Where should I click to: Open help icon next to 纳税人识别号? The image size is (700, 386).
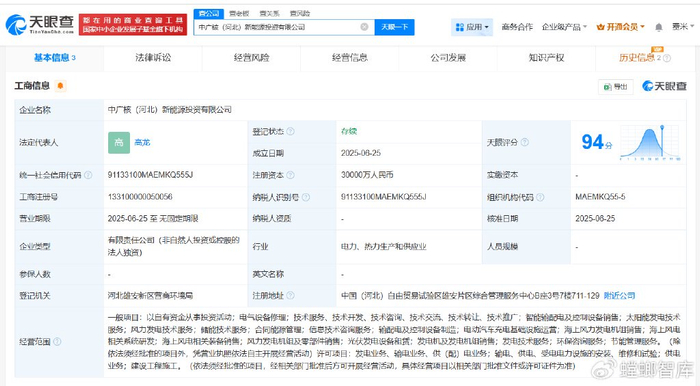coord(306,197)
